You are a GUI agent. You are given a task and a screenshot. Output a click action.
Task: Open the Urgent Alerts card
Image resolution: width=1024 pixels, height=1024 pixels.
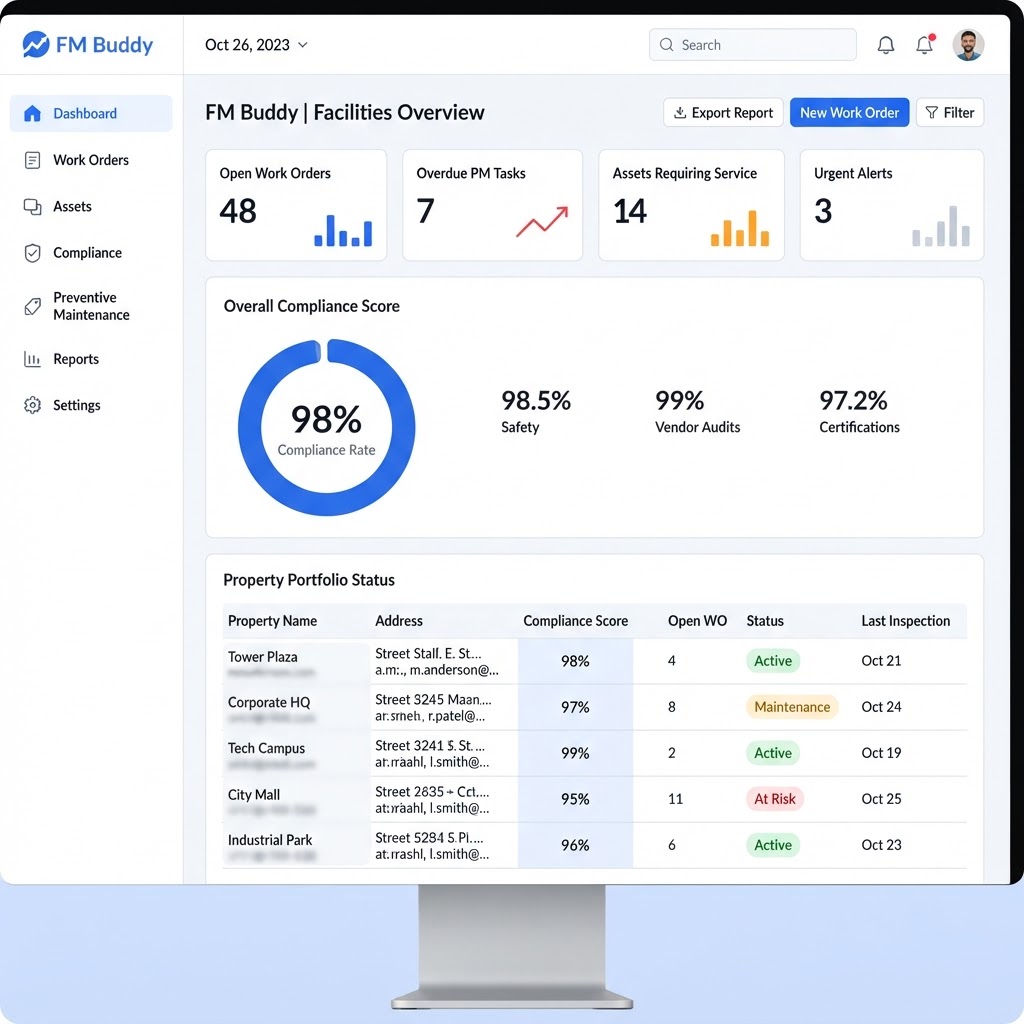point(891,205)
